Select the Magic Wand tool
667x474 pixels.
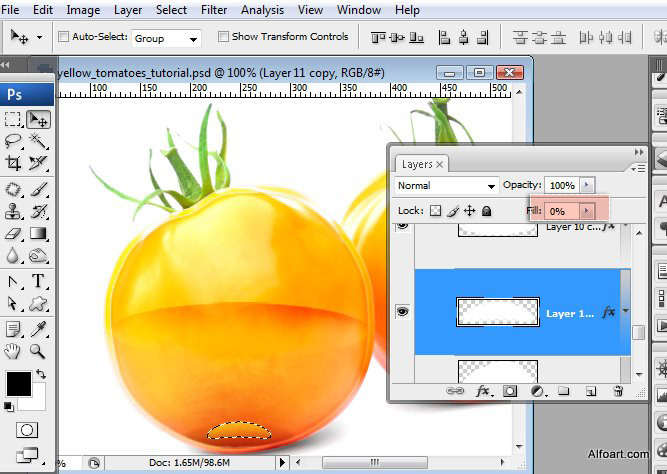38,141
